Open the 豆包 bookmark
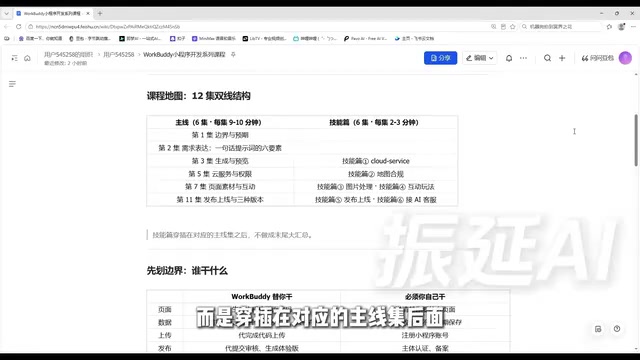 [x=90, y=38]
